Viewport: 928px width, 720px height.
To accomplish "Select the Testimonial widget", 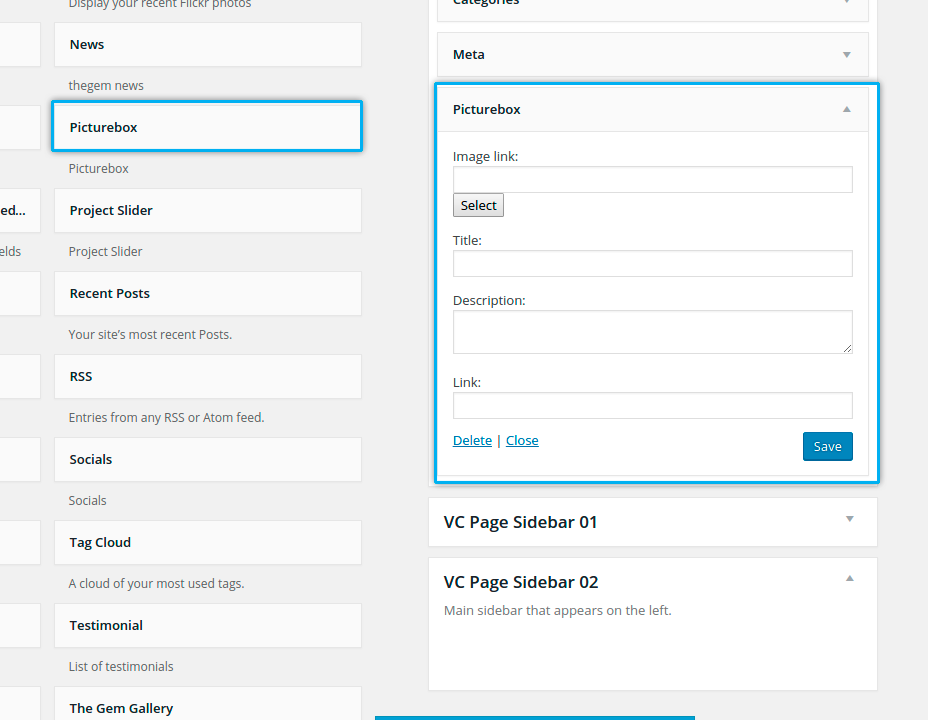I will click(x=207, y=626).
